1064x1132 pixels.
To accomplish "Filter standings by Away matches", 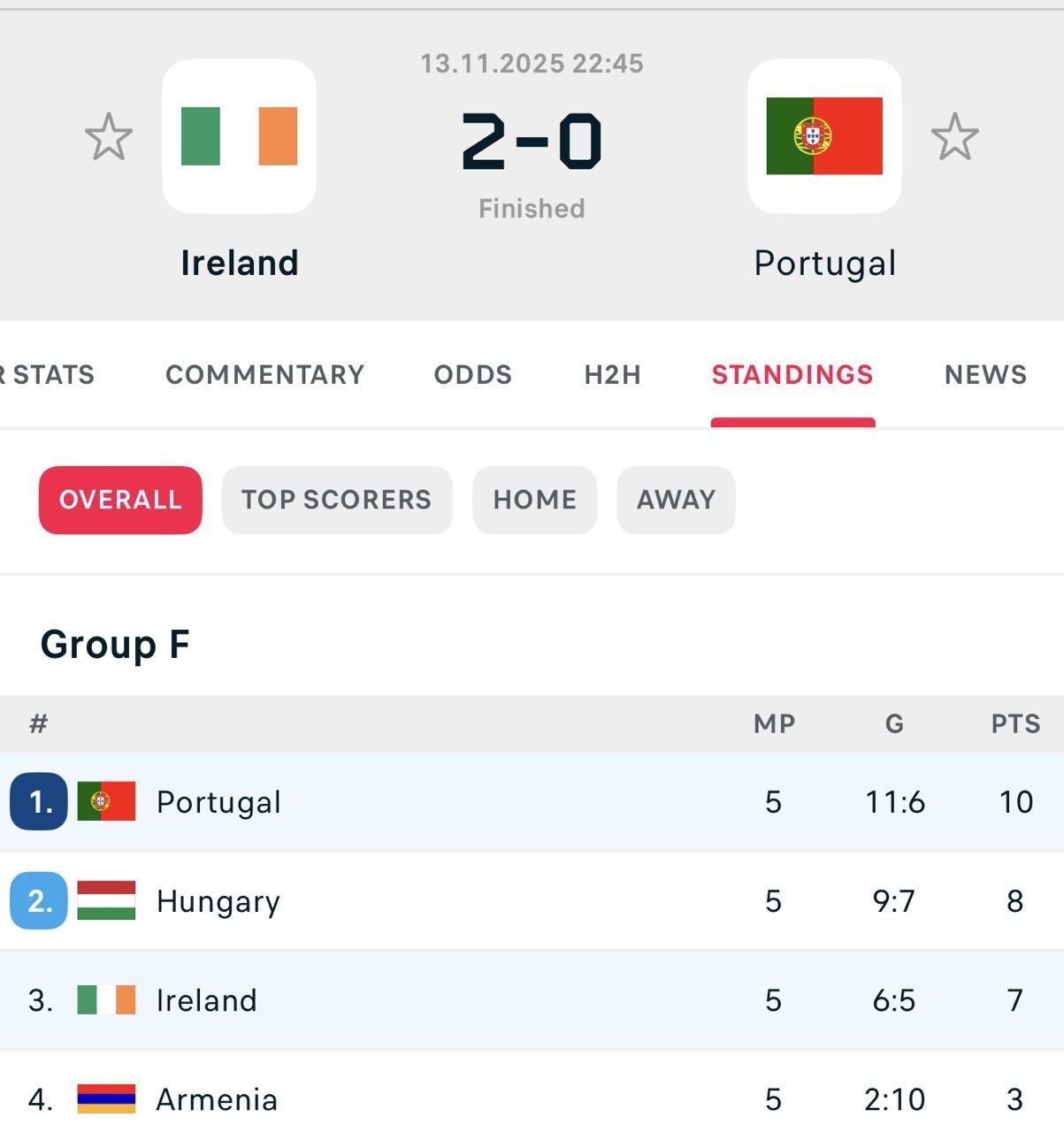I will 676,500.
